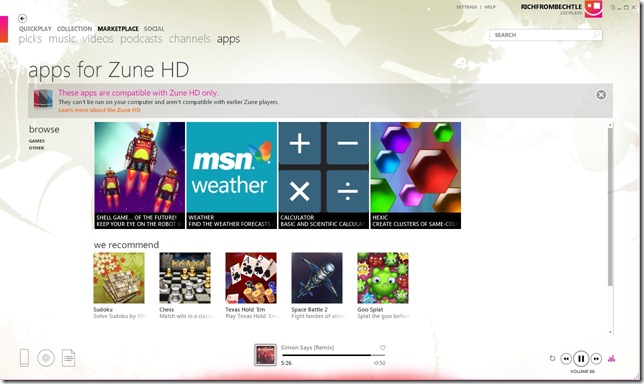
Task: Open the MSN Weather app tile
Action: (x=232, y=175)
